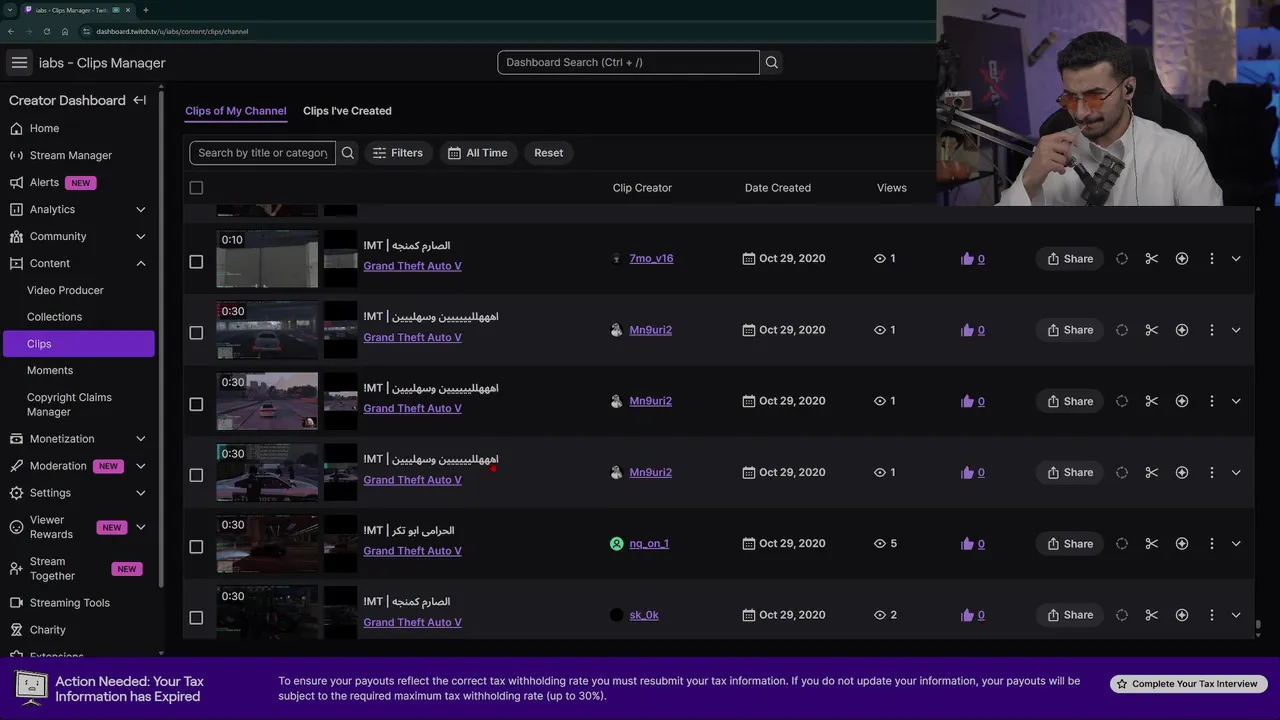The height and width of the screenshot is (720, 1280).
Task: Expand details of the sk_0k clip row
Action: (x=1236, y=615)
